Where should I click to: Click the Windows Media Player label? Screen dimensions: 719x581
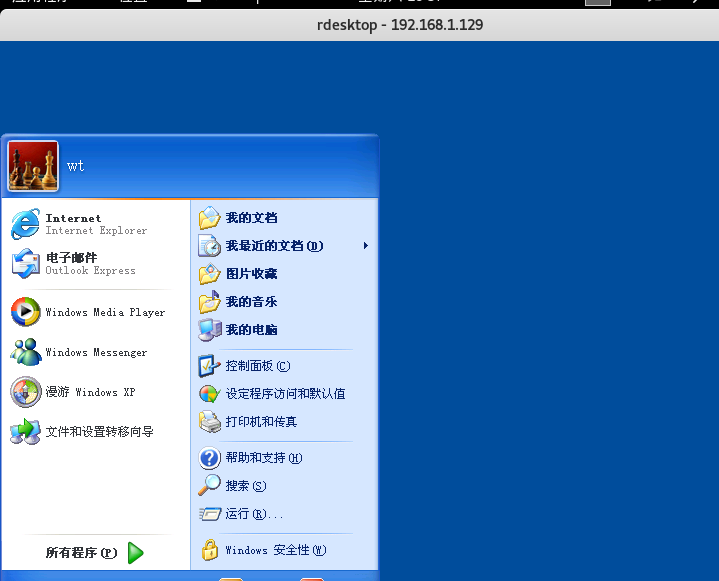coord(105,312)
